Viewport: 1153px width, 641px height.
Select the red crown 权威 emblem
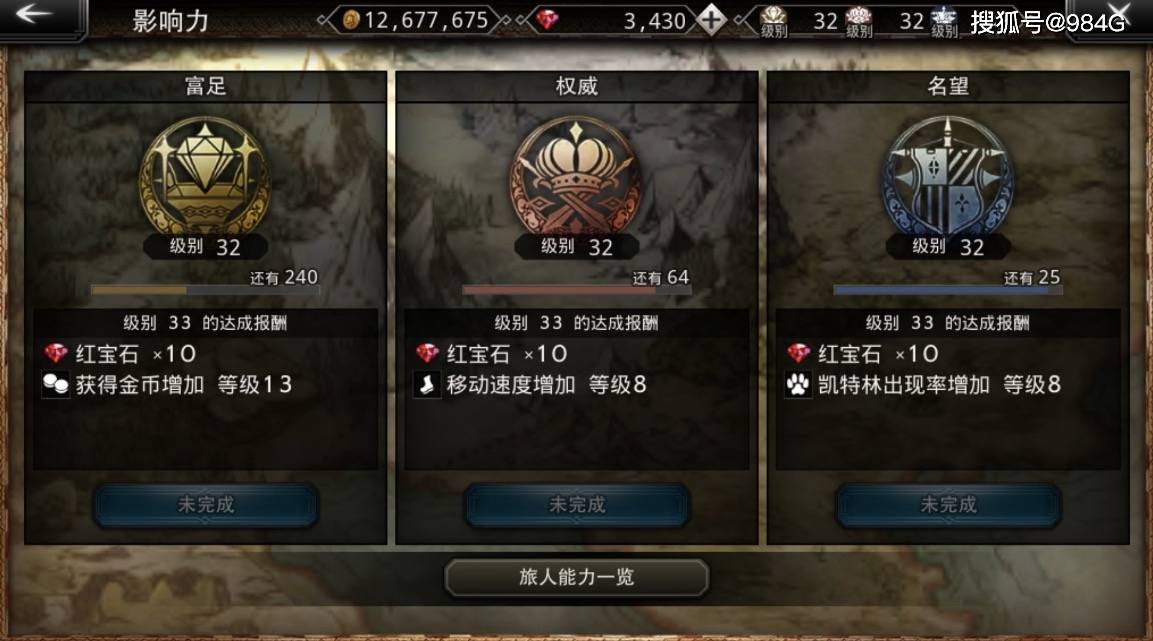tap(576, 176)
